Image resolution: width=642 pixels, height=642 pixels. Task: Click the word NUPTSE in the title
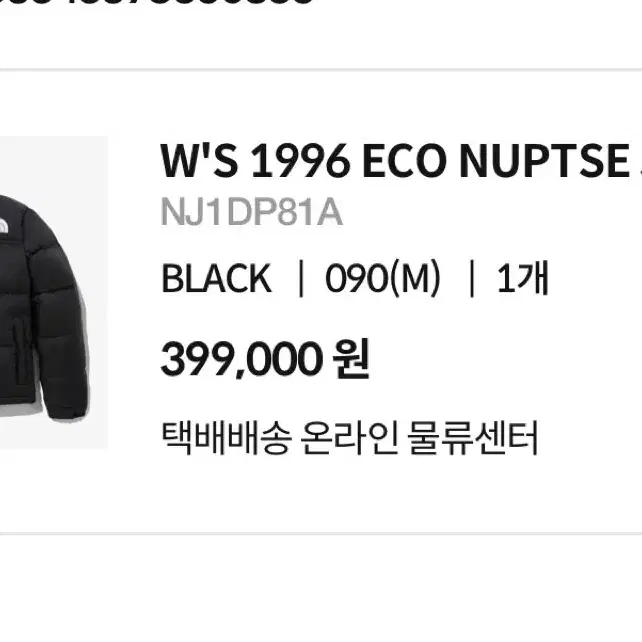pos(545,161)
